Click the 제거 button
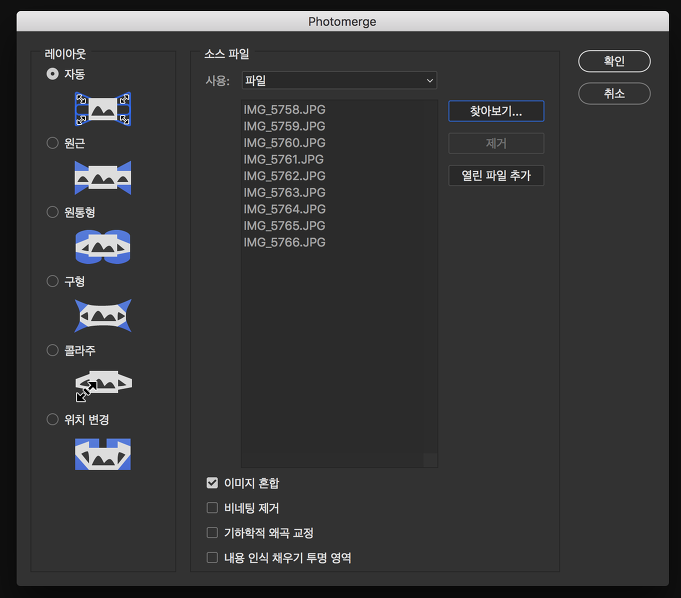 click(x=496, y=143)
